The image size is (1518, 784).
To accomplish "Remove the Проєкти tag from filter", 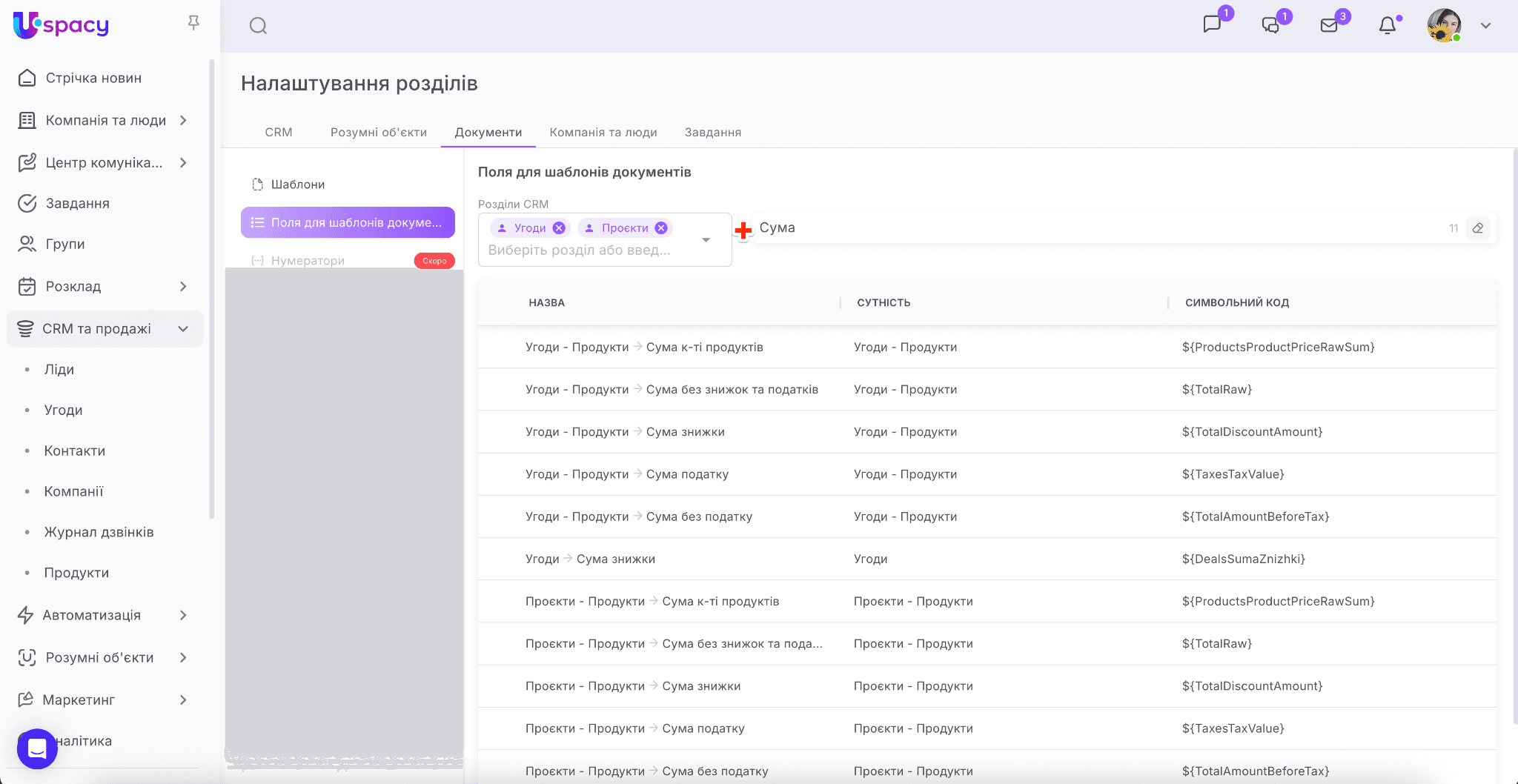I will [x=661, y=228].
